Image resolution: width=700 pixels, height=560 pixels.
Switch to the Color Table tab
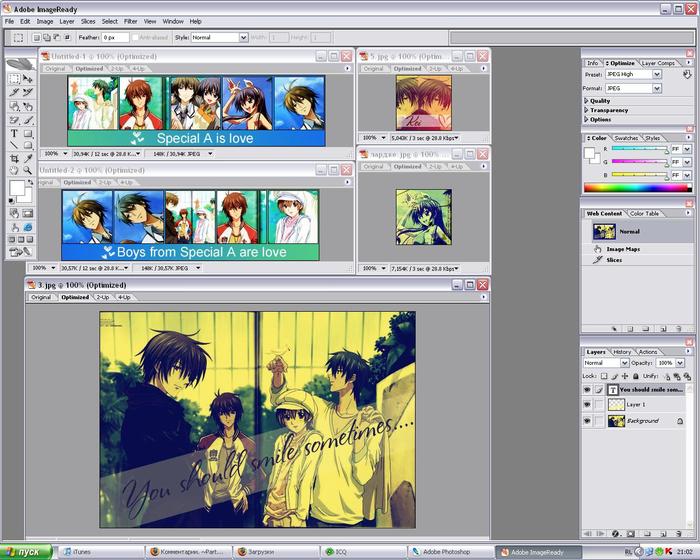(644, 213)
